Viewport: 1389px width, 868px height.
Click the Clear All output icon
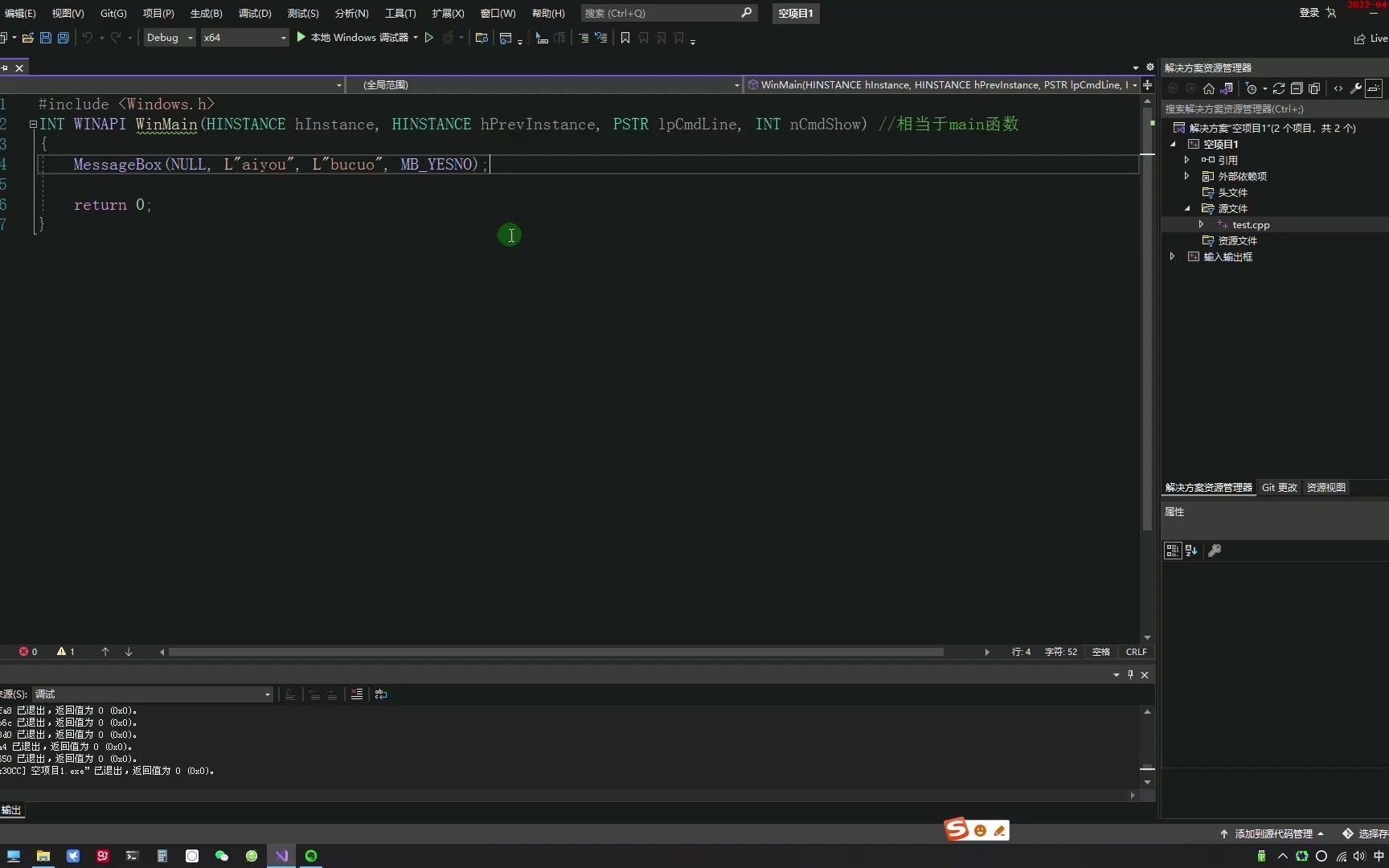click(357, 694)
